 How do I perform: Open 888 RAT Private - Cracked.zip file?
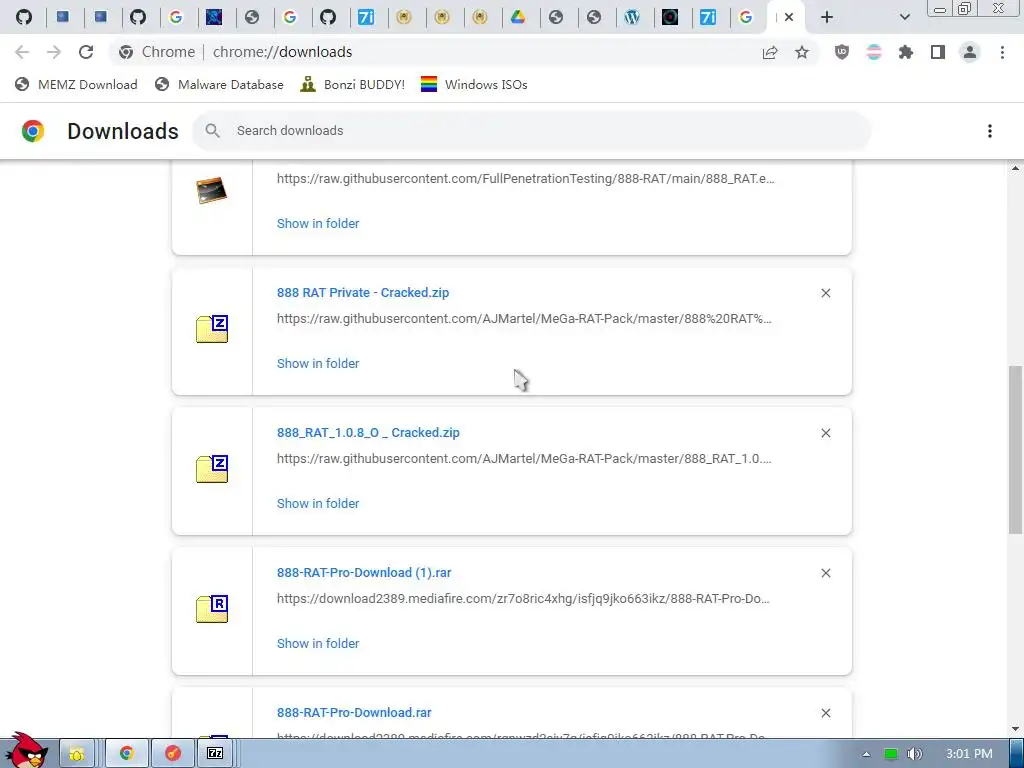coord(362,293)
